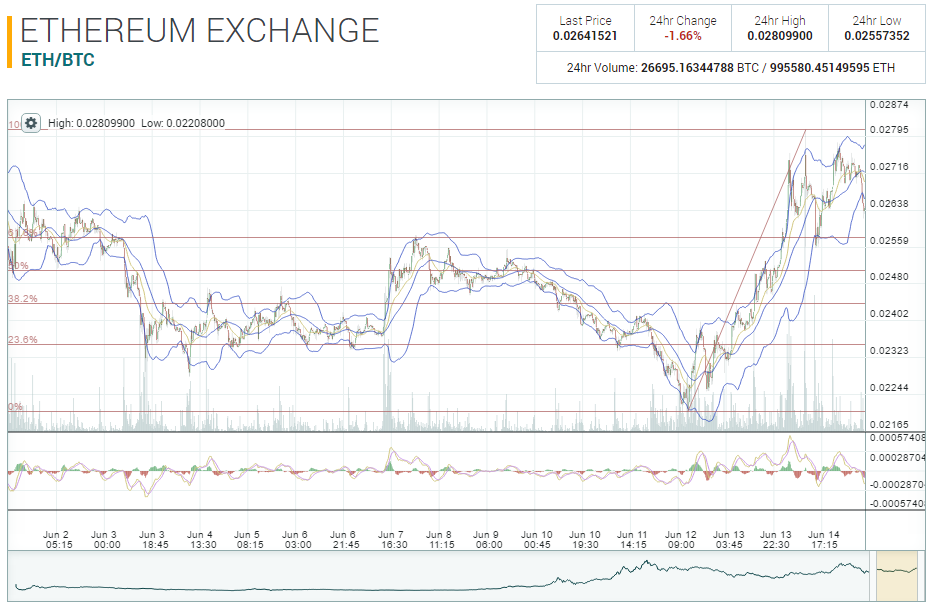The height and width of the screenshot is (608, 930).
Task: Click the chart High/Low readout text
Action: pyautogui.click(x=136, y=123)
